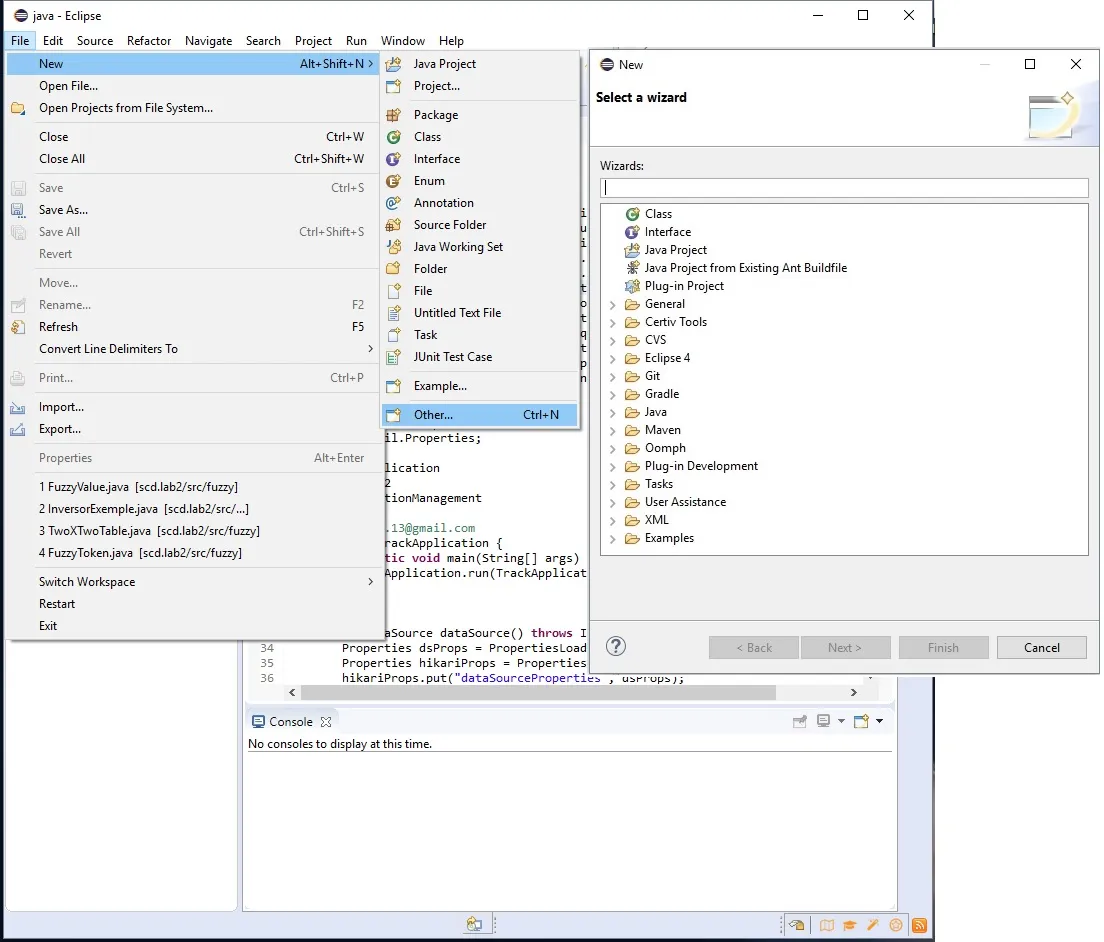This screenshot has height=942, width=1104.
Task: Click the Open Console icon in the Console toolbar
Action: 861,721
